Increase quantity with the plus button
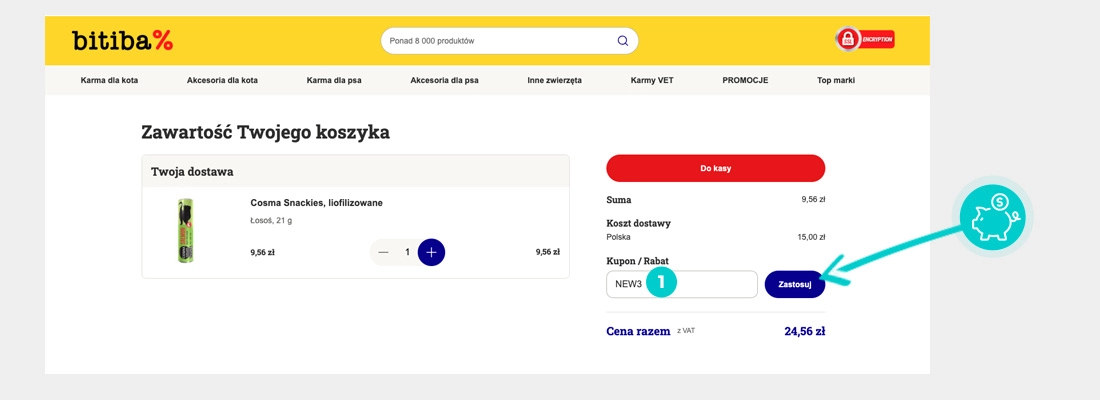This screenshot has height=400, width=1100. coord(431,252)
